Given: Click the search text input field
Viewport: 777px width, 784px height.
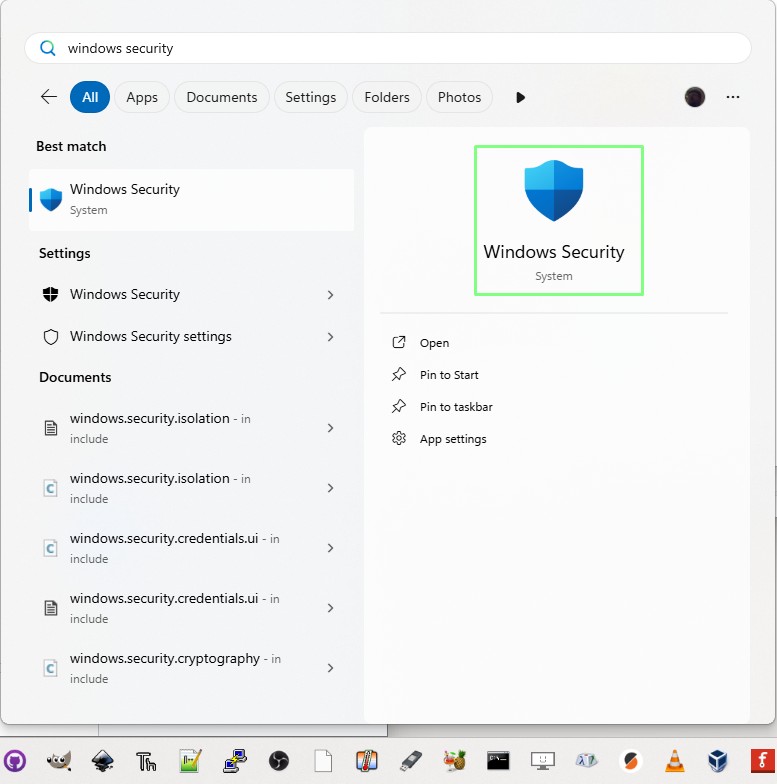Looking at the screenshot, I should coord(400,48).
